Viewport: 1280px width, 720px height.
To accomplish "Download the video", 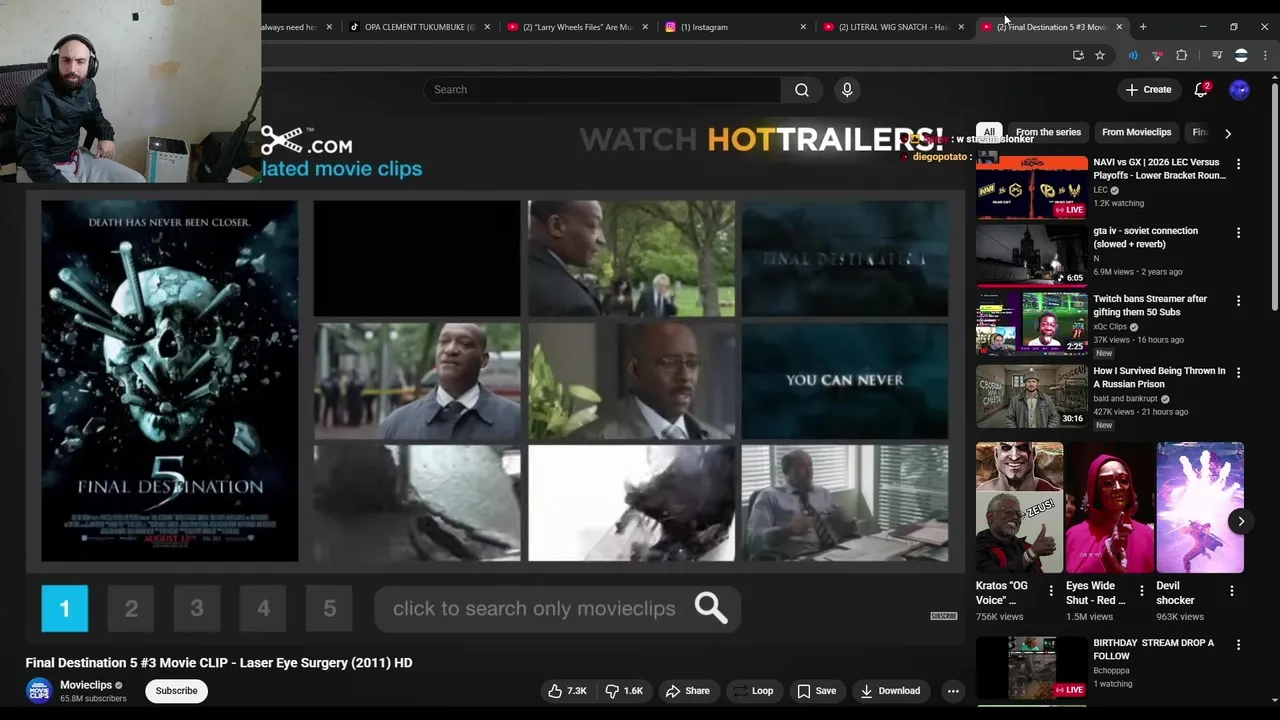I will coord(890,691).
